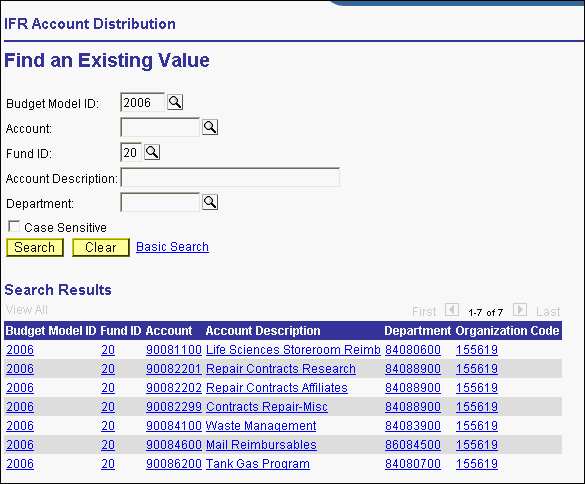
Task: Focus the Account Description text field
Action: click(x=230, y=177)
